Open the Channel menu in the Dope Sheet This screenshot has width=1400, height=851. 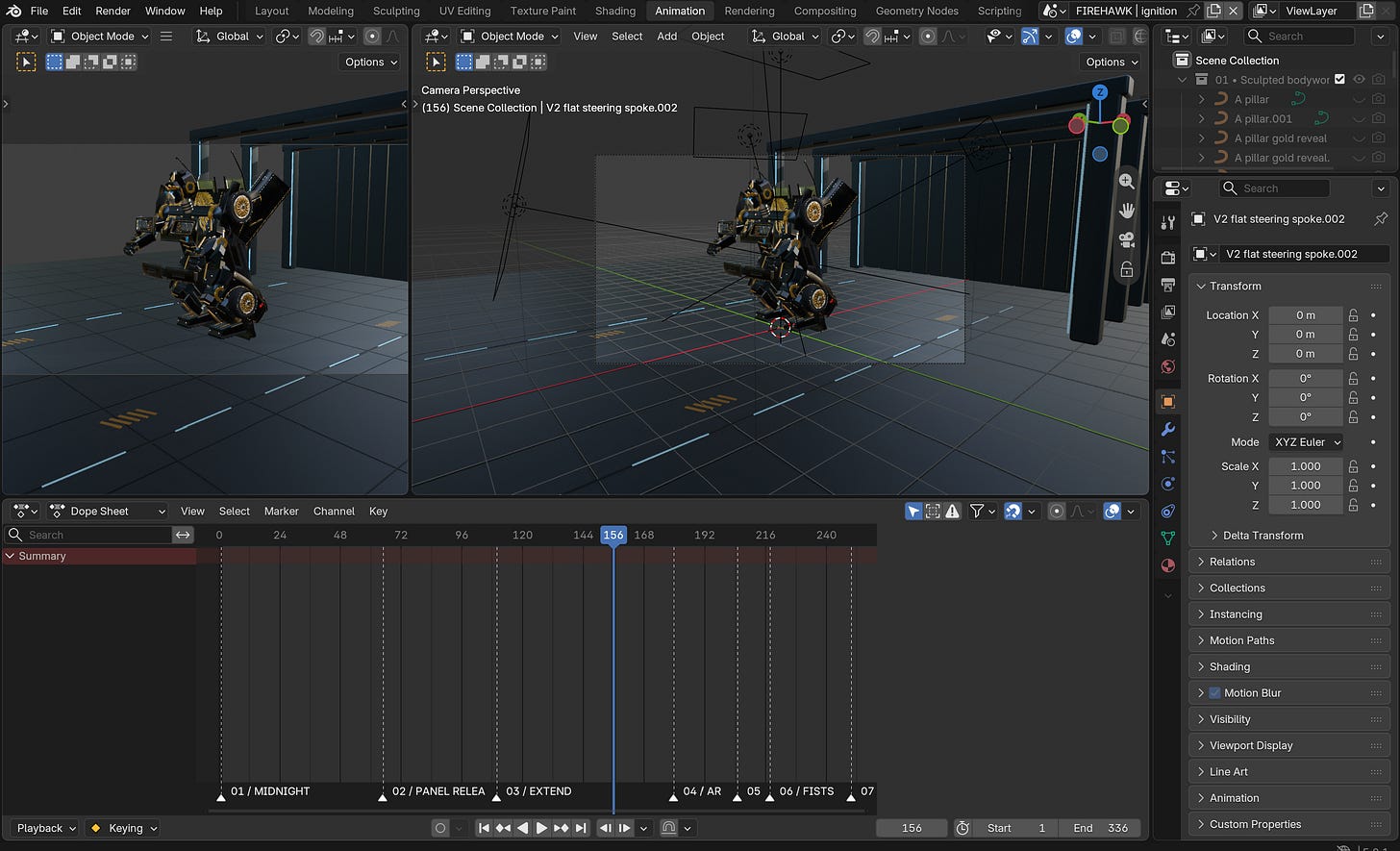(334, 512)
